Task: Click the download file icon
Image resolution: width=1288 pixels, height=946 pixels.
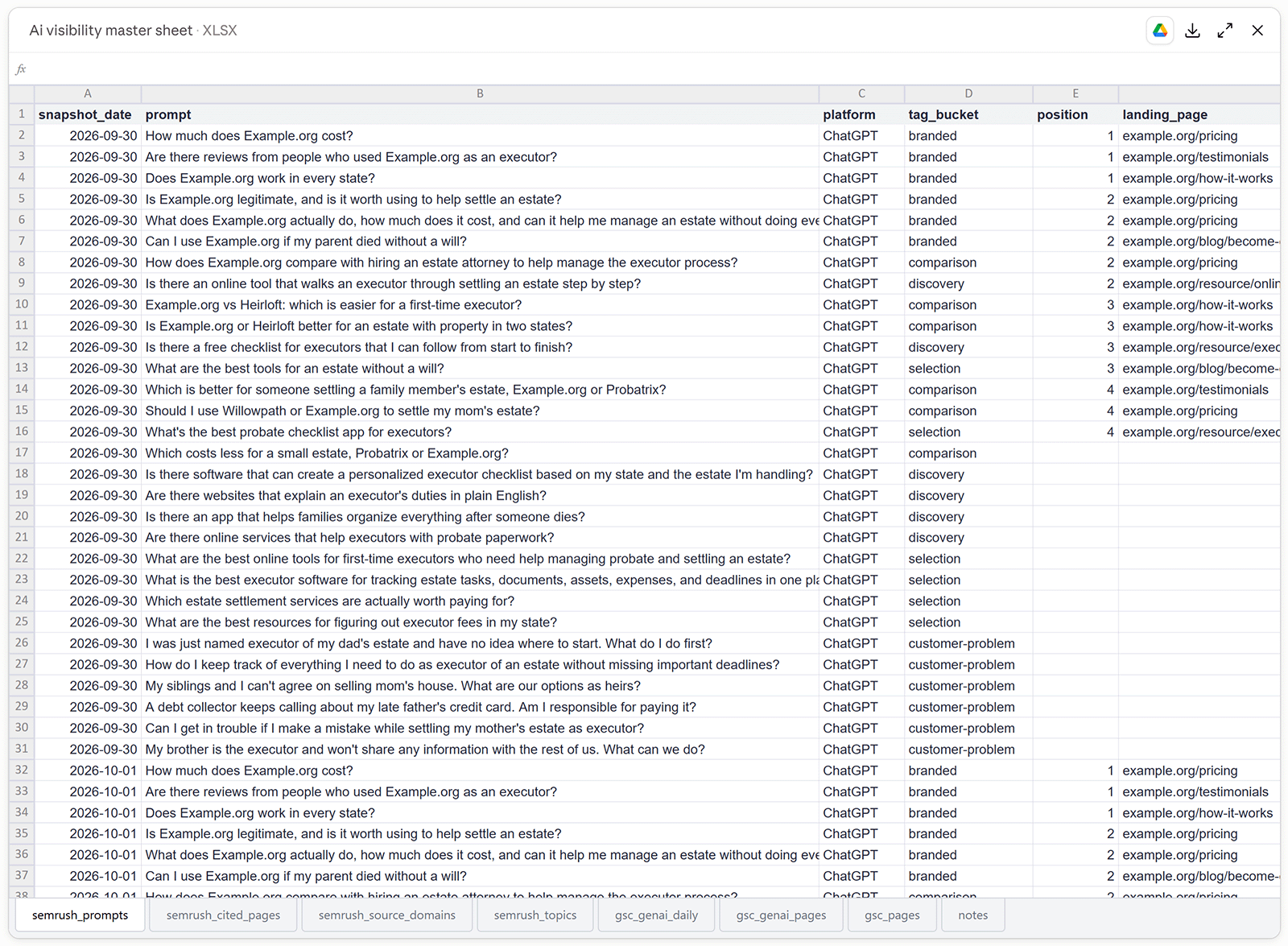Action: pyautogui.click(x=1193, y=31)
